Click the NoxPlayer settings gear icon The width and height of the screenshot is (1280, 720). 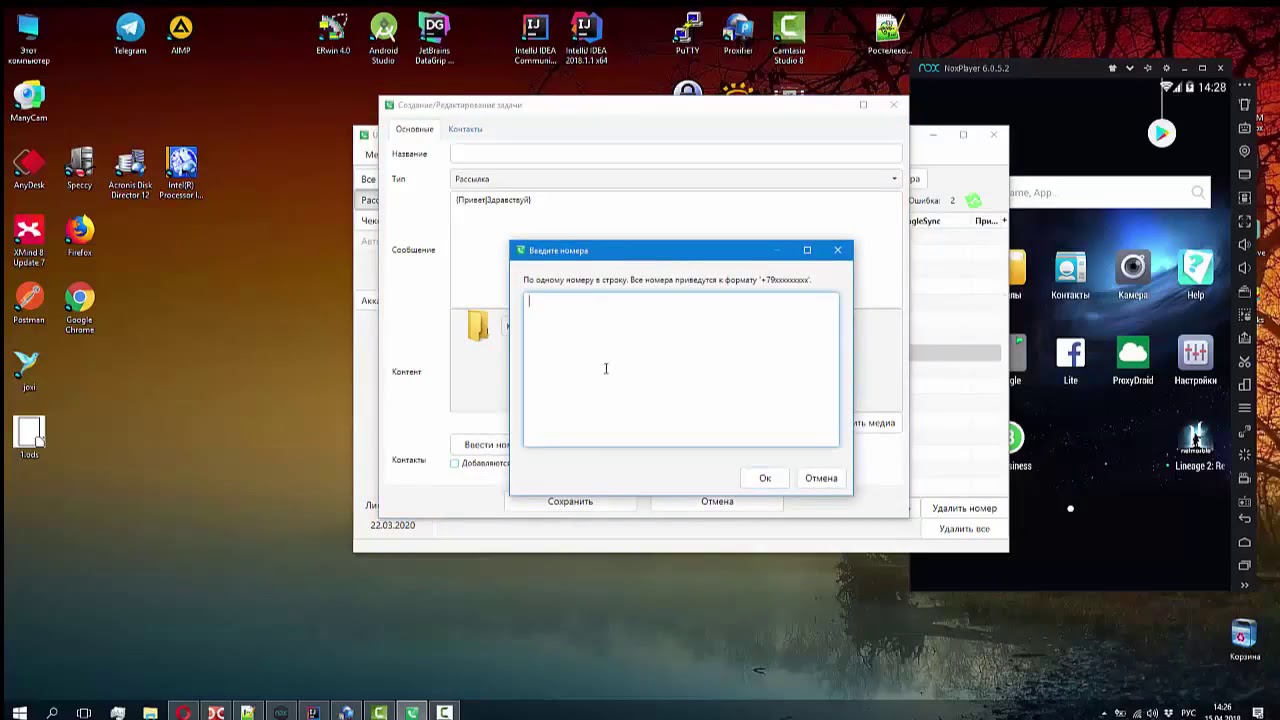click(x=1166, y=68)
